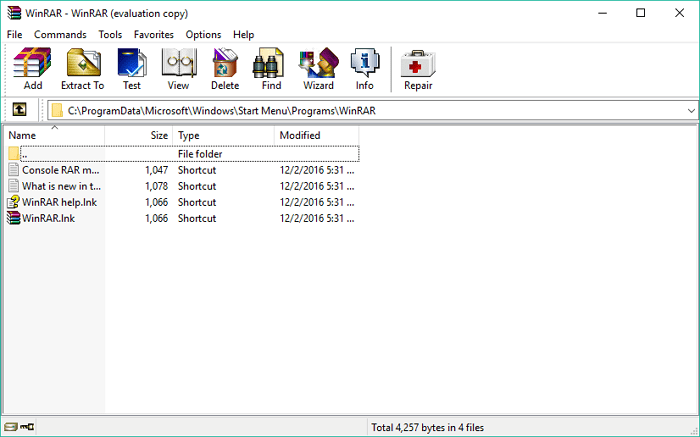This screenshot has height=437, width=700.
Task: Expand the address path dropdown arrow
Action: pyautogui.click(x=691, y=110)
